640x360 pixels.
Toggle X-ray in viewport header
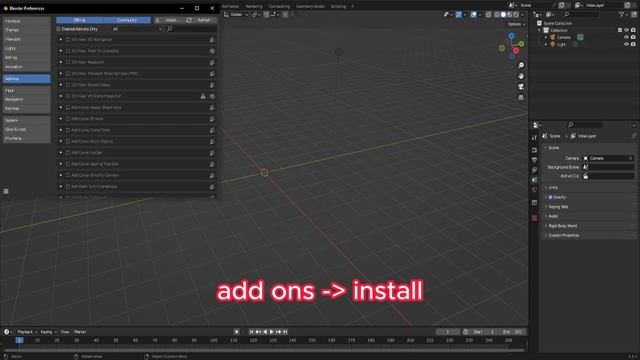[488, 14]
